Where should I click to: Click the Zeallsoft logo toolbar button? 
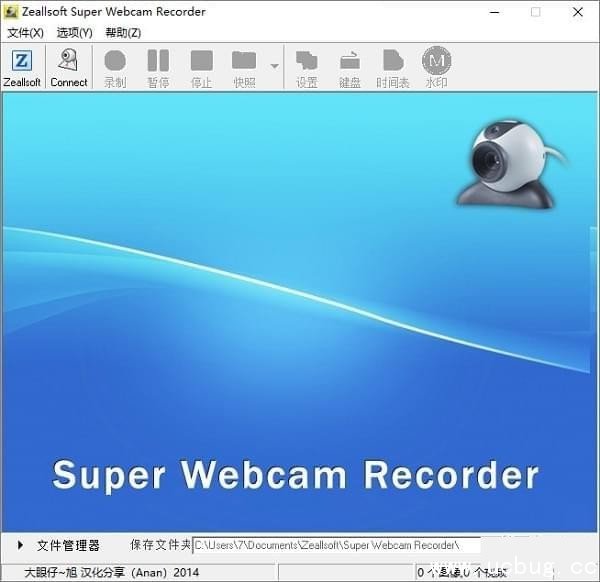tap(22, 68)
